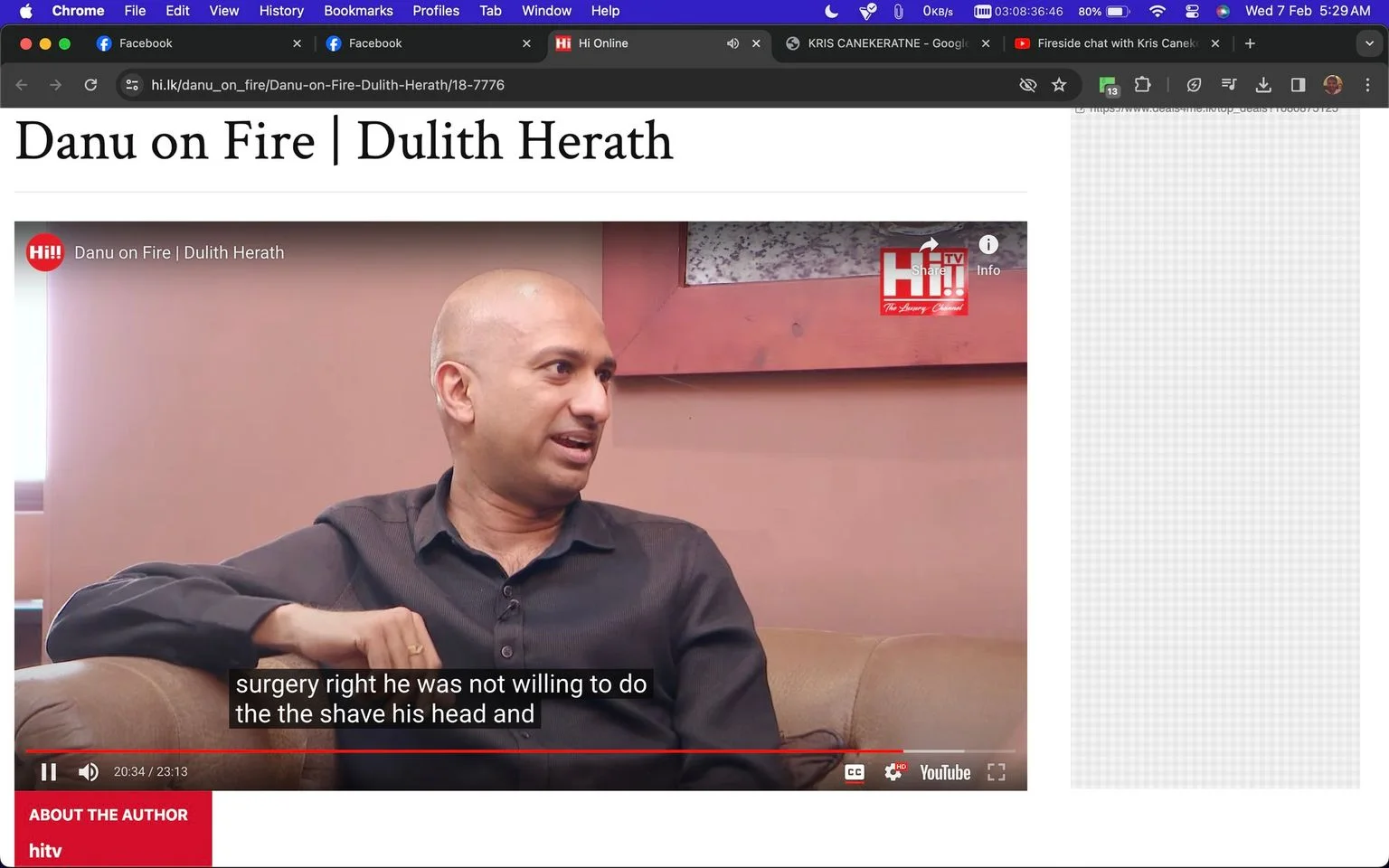
Task: Open the Chrome three-dot menu
Action: pyautogui.click(x=1367, y=85)
